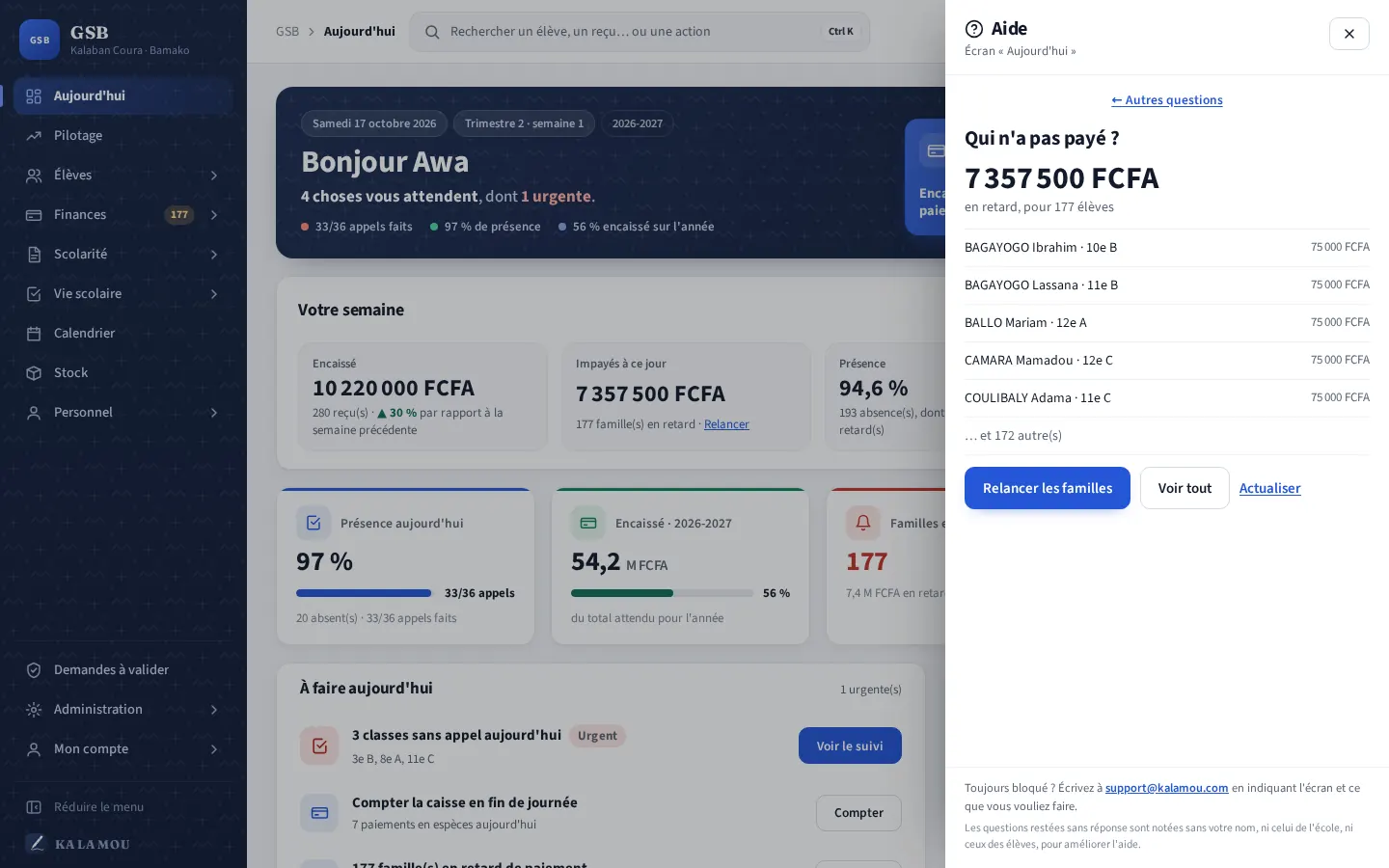
Task: Click the Compter button
Action: (858, 813)
